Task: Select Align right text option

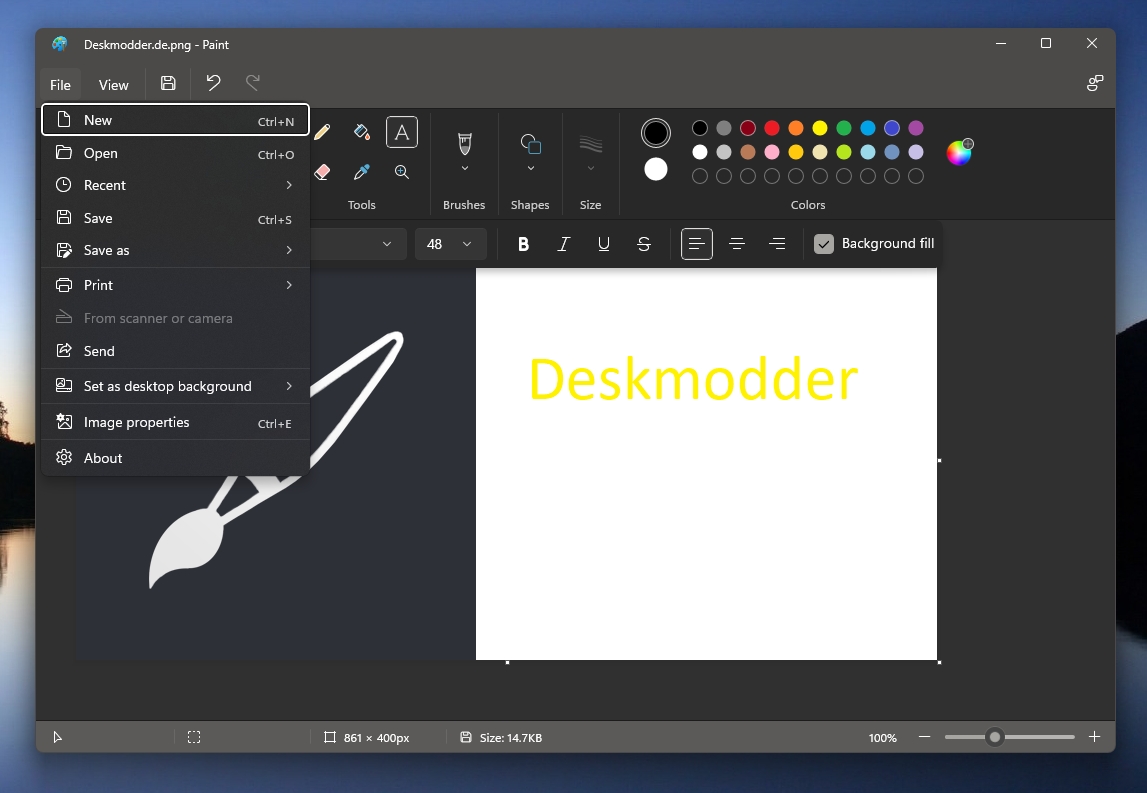Action: click(777, 244)
